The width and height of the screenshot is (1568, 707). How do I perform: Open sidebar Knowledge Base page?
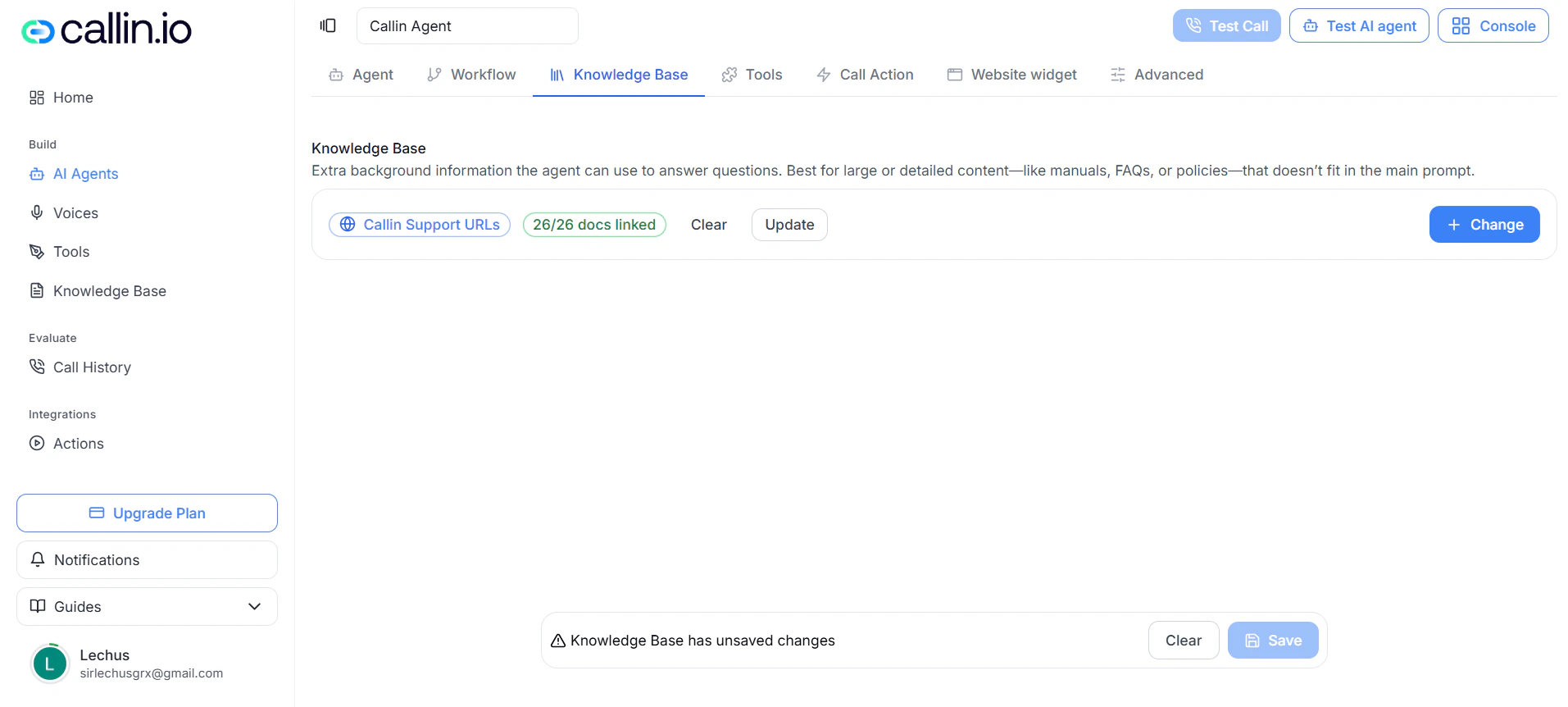click(98, 291)
